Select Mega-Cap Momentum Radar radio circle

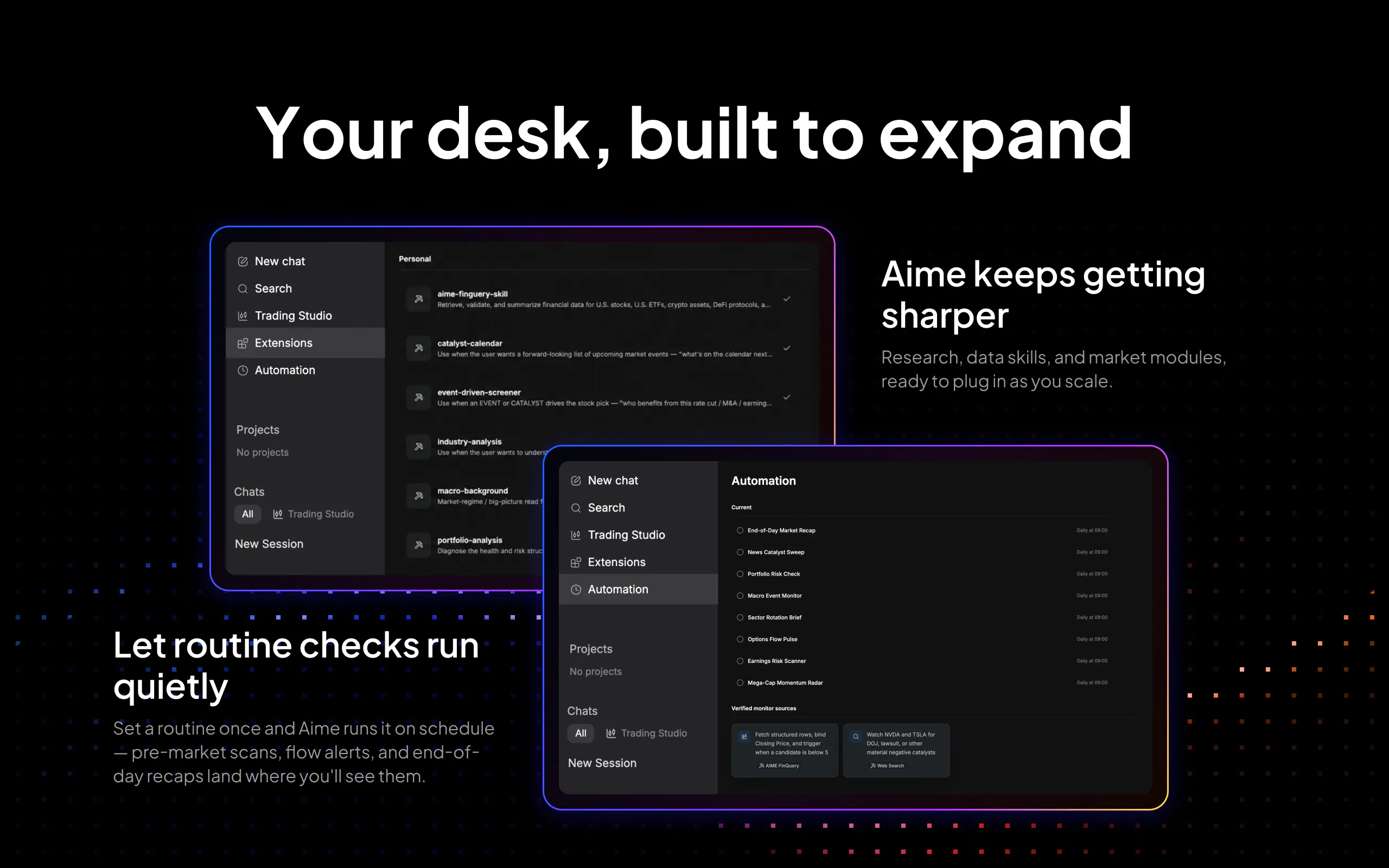pyautogui.click(x=740, y=682)
